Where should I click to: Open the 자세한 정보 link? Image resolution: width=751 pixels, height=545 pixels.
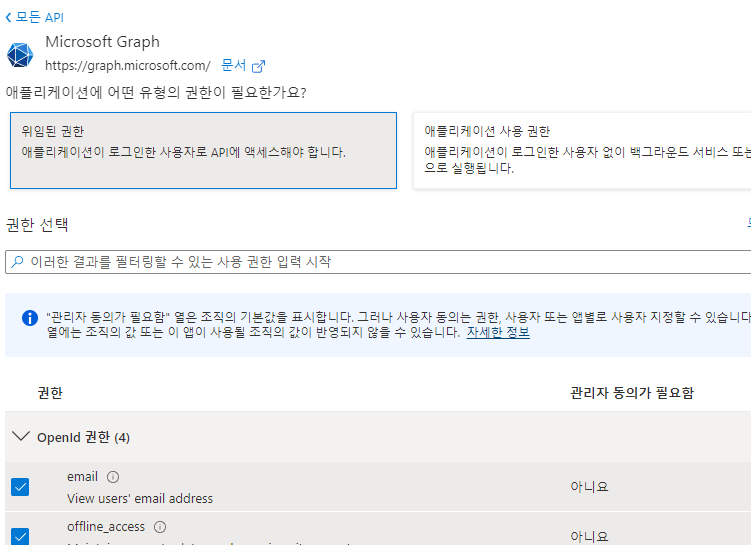[498, 332]
